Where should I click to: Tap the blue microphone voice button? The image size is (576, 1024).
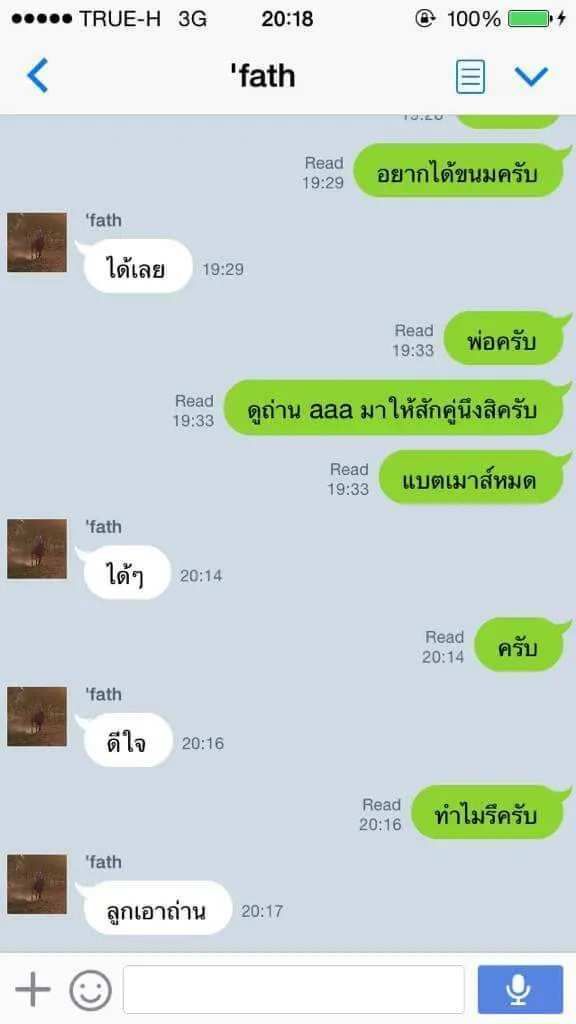pyautogui.click(x=520, y=989)
